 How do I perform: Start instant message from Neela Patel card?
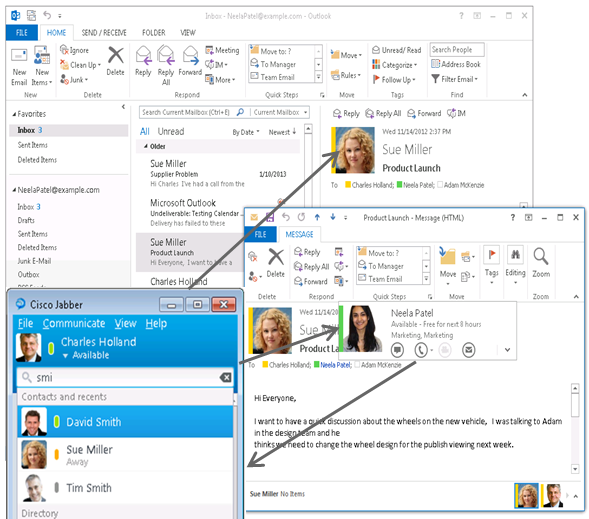click(x=397, y=350)
